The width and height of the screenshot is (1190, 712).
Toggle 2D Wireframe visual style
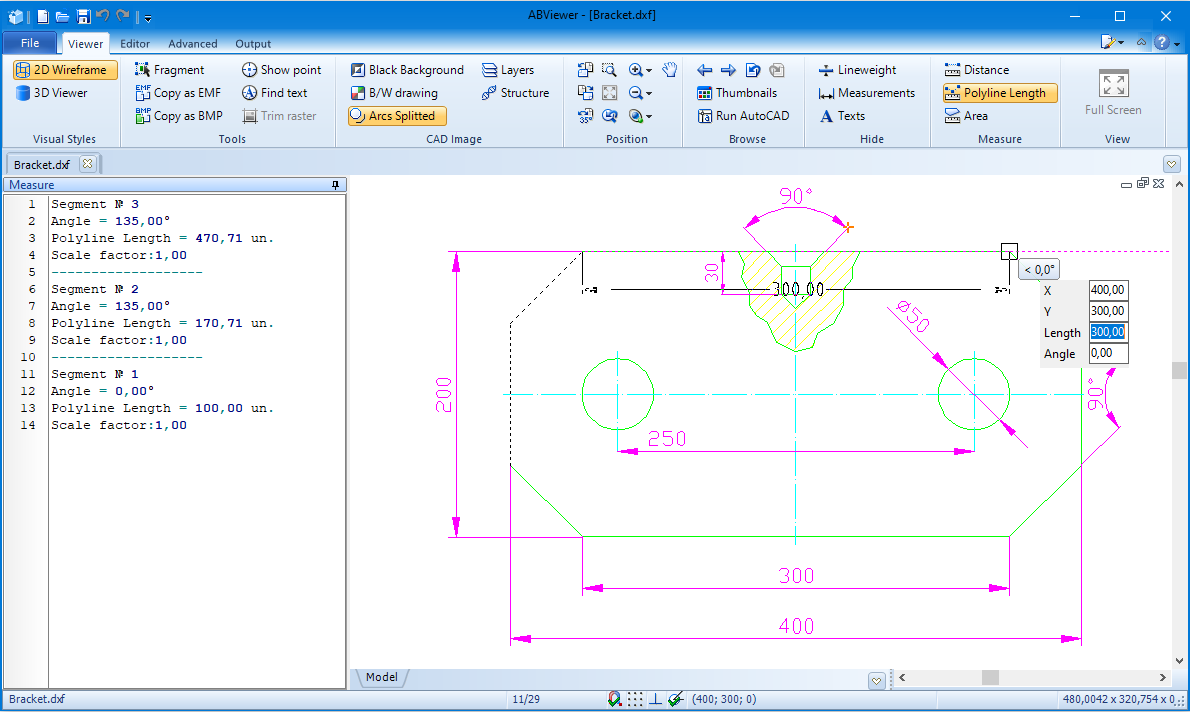65,70
